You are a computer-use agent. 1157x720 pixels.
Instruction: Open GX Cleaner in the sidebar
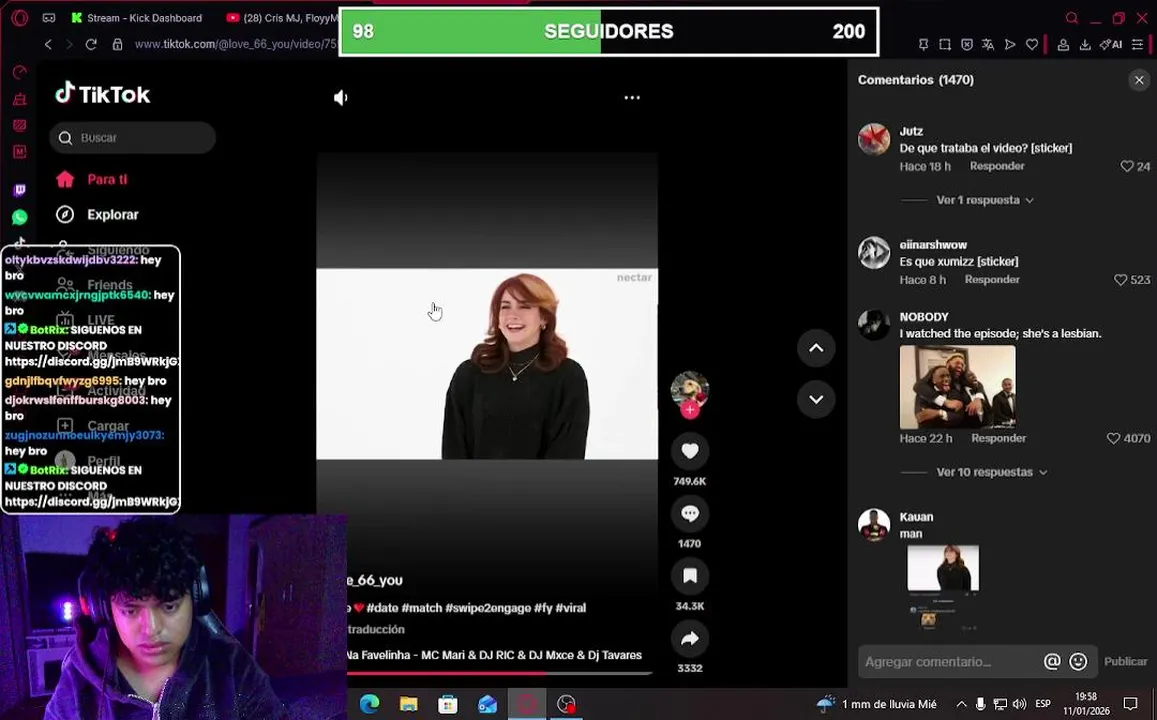point(20,99)
